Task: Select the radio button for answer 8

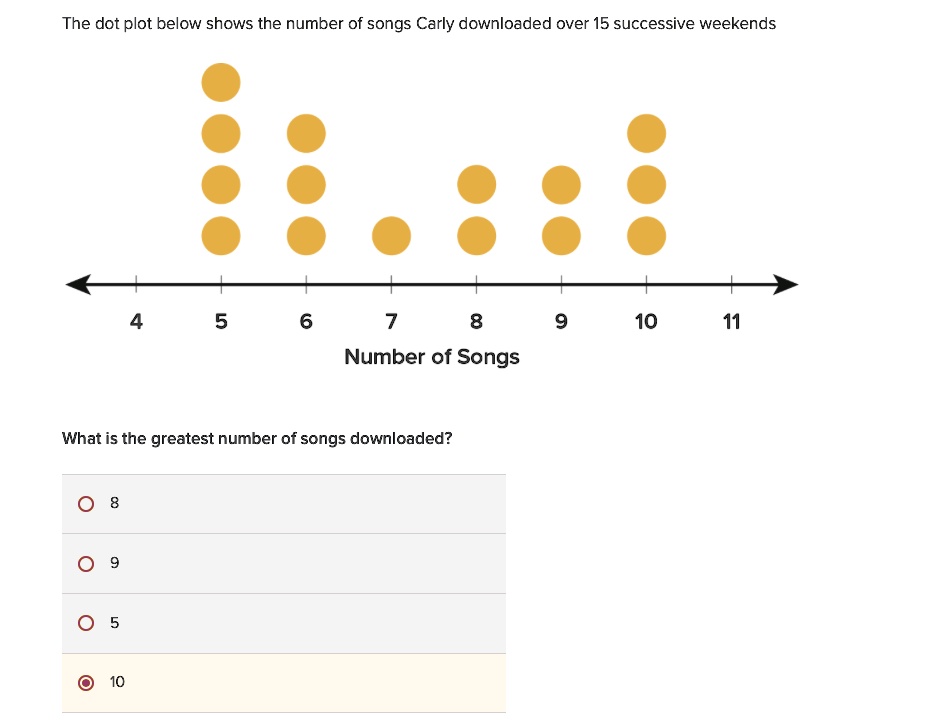Action: pyautogui.click(x=86, y=503)
